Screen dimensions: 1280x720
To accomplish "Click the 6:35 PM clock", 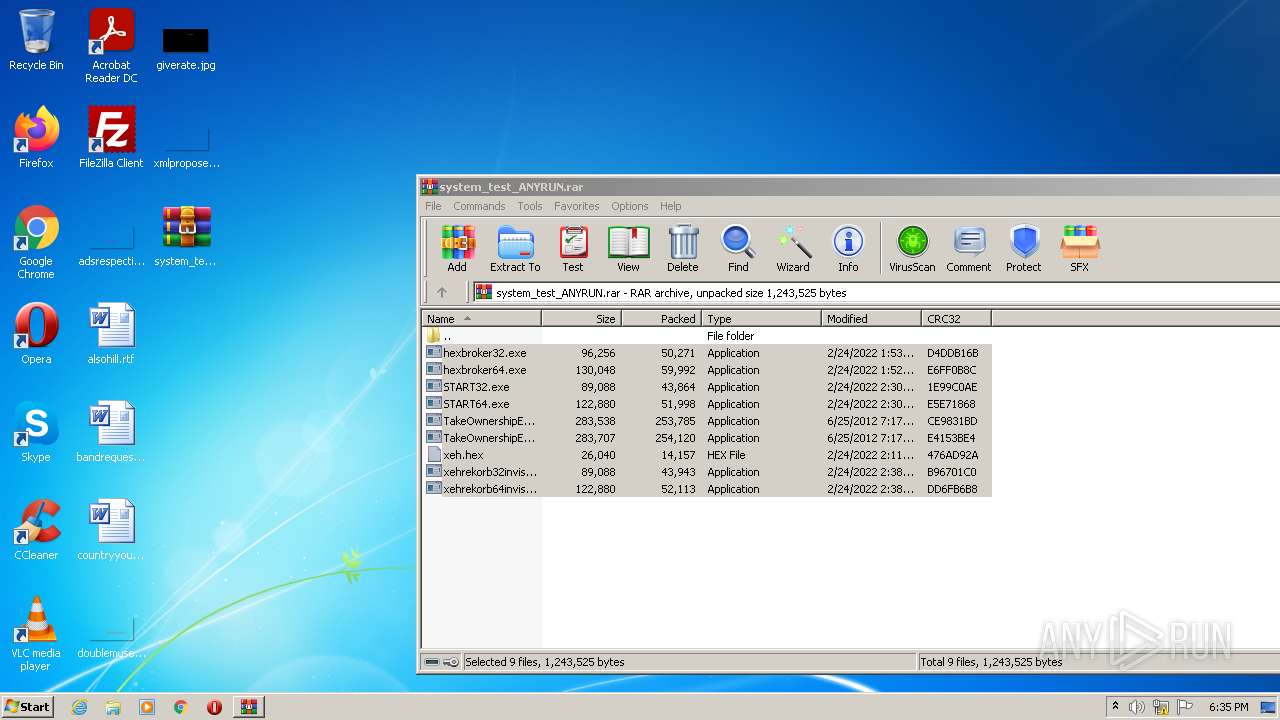I will 1228,707.
